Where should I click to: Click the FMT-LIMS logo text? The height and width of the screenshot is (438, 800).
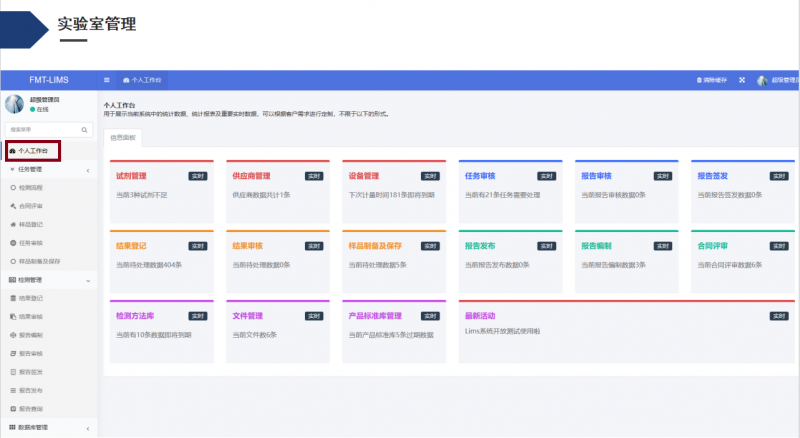point(49,80)
